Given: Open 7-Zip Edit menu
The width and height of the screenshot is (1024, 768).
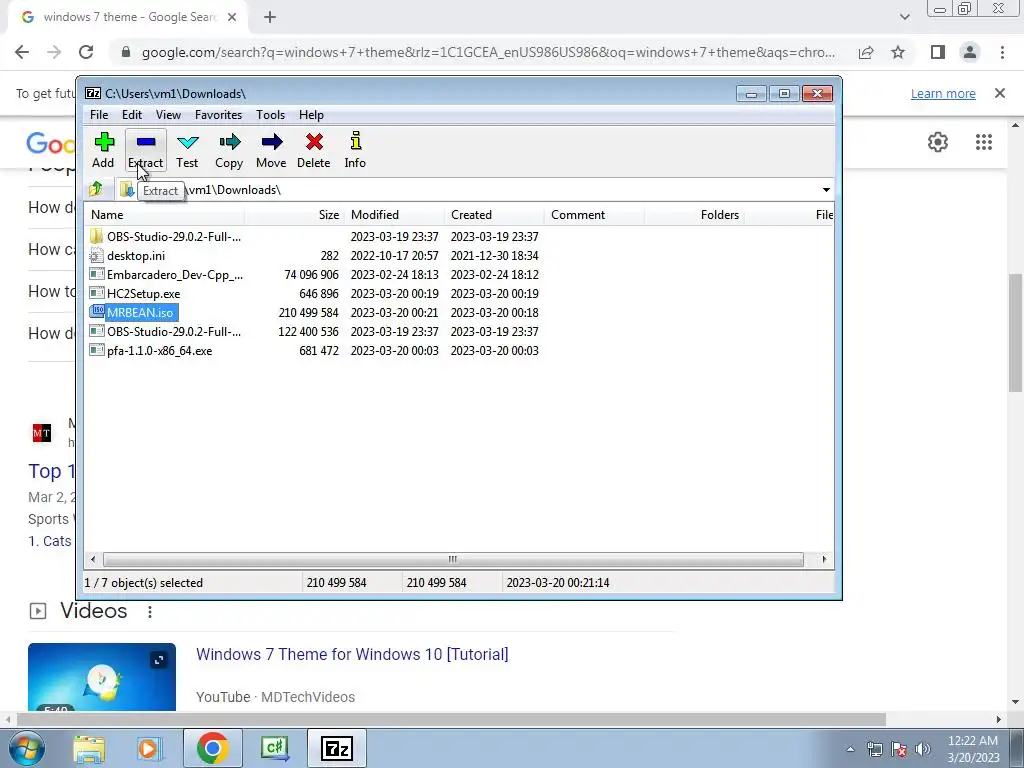Looking at the screenshot, I should click(x=132, y=115).
